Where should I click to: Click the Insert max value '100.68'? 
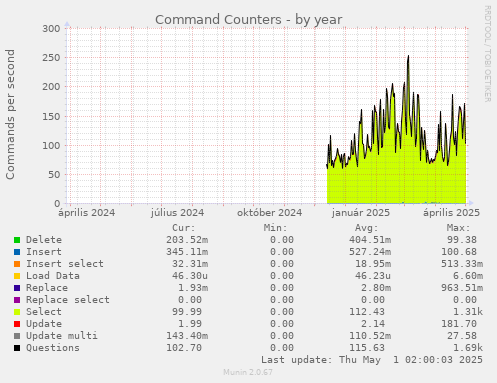coord(459,252)
